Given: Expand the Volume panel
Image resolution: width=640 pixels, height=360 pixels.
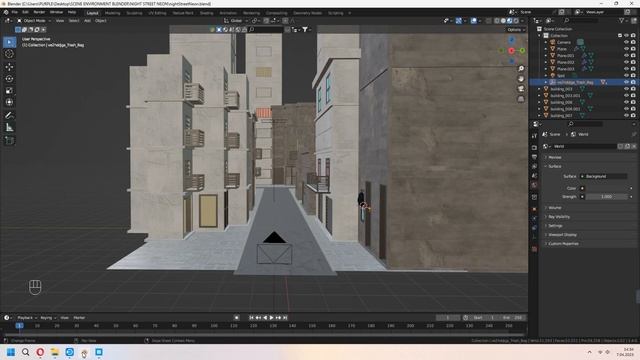Looking at the screenshot, I should click(x=554, y=208).
